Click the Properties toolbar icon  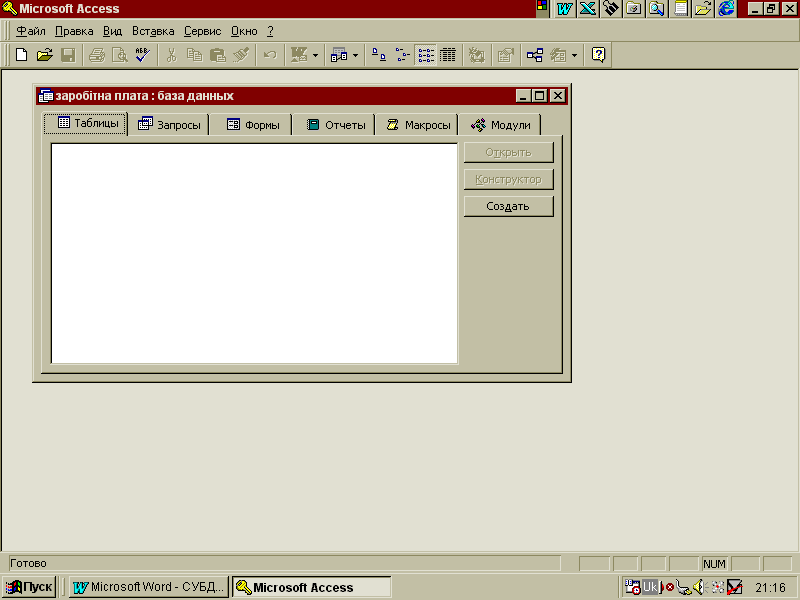point(505,55)
